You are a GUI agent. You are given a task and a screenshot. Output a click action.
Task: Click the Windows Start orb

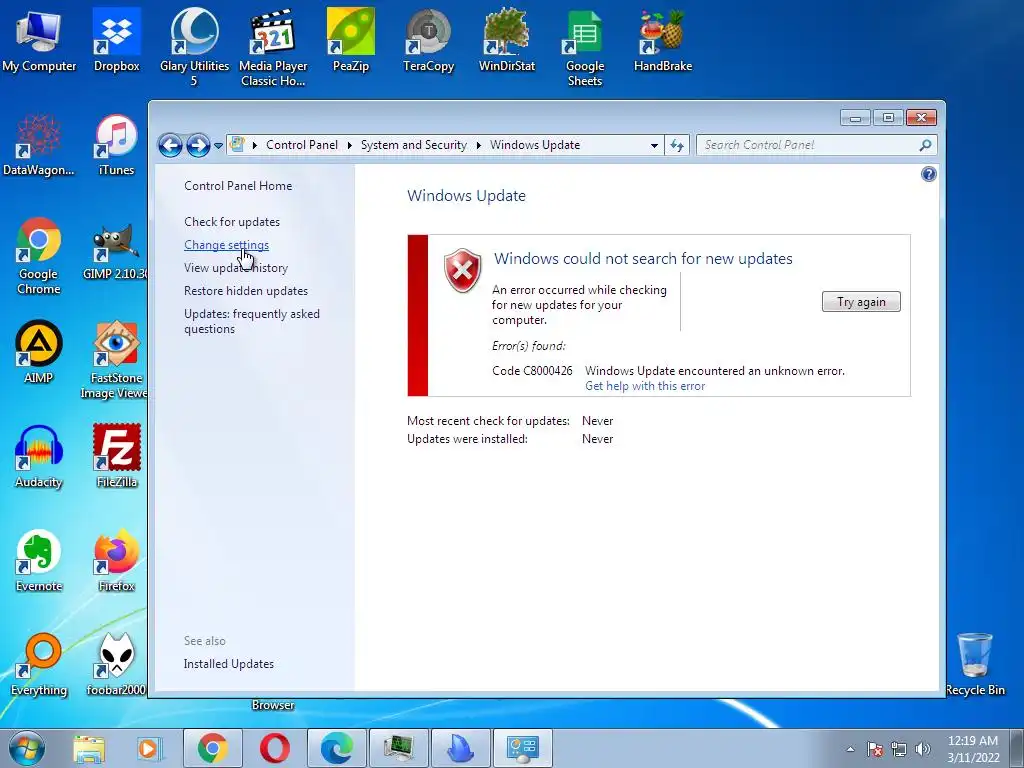[x=27, y=748]
